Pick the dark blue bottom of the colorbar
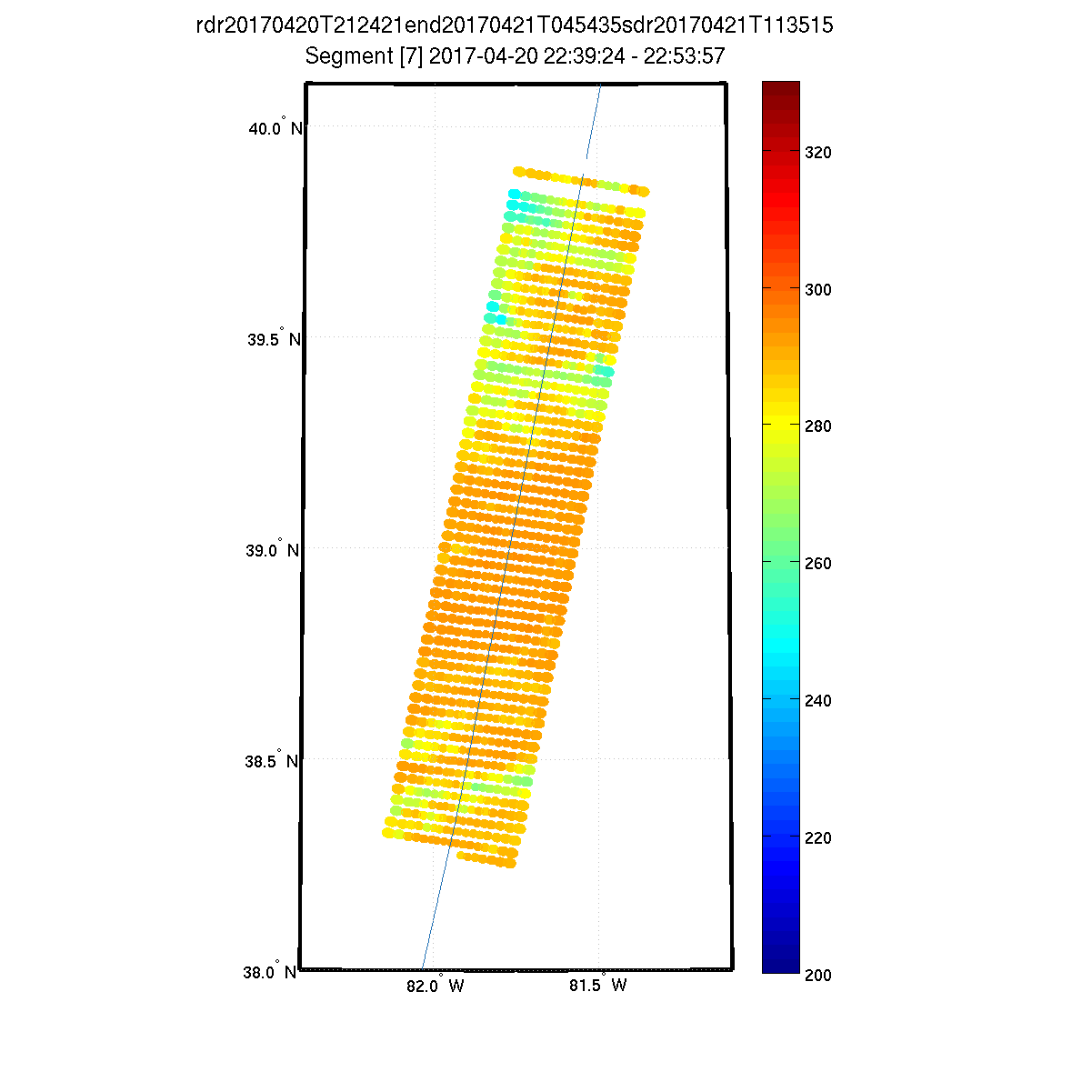Image resolution: width=1092 pixels, height=1092 pixels. [x=780, y=964]
